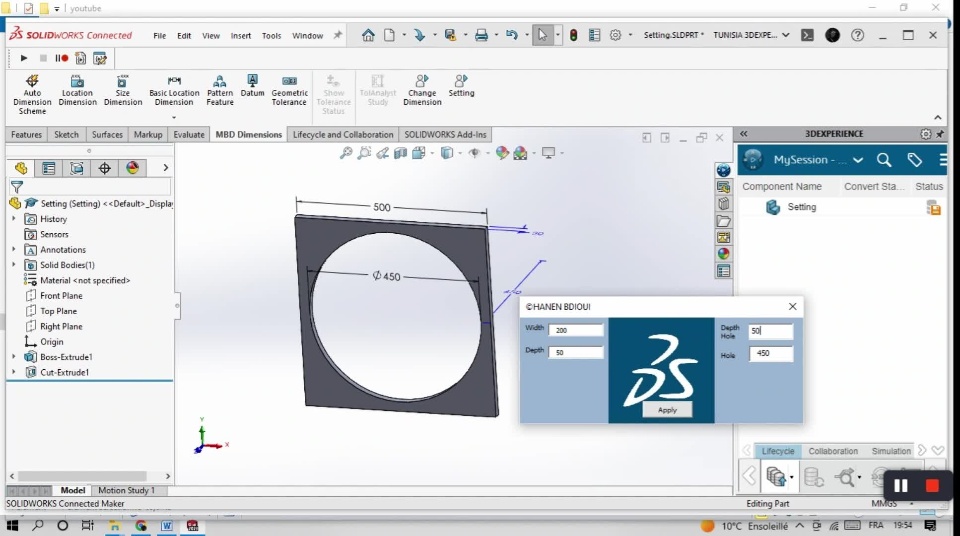Image resolution: width=960 pixels, height=536 pixels.
Task: Open Basic Location Dimension tool
Action: pyautogui.click(x=174, y=90)
